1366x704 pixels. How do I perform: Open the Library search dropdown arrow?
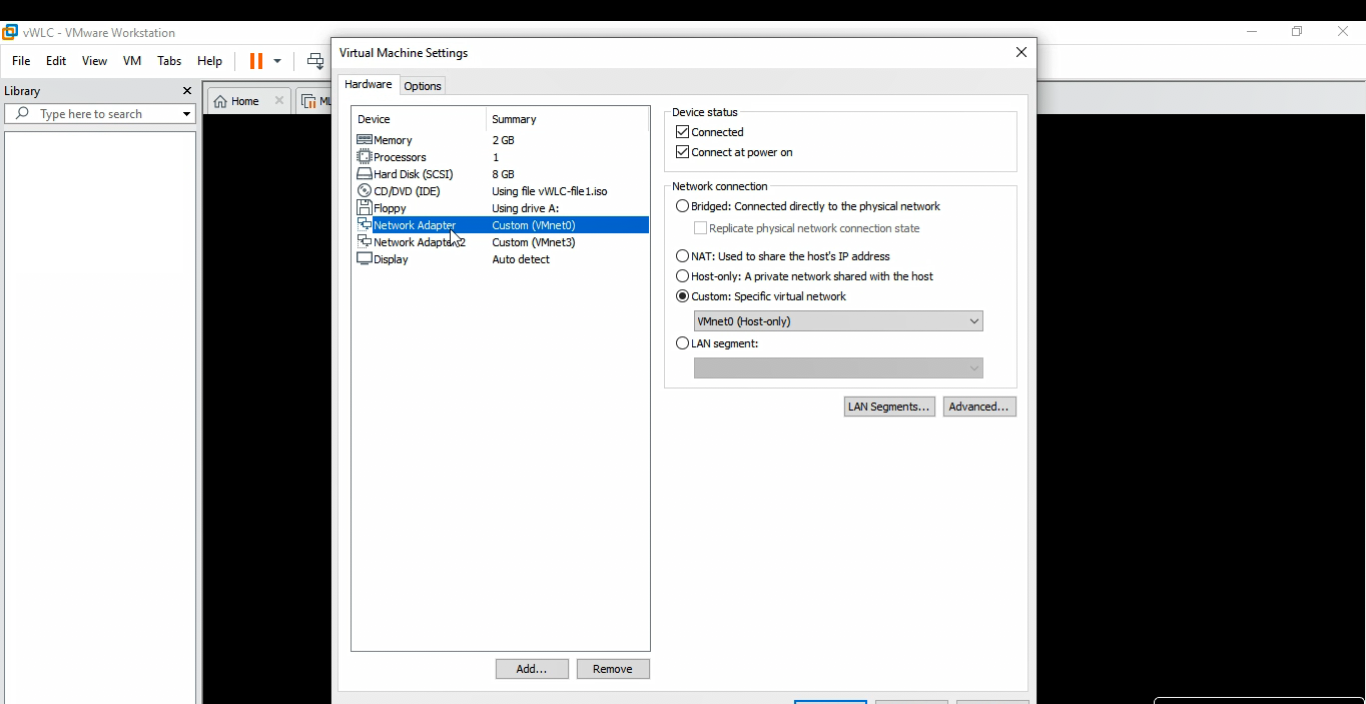[x=186, y=114]
